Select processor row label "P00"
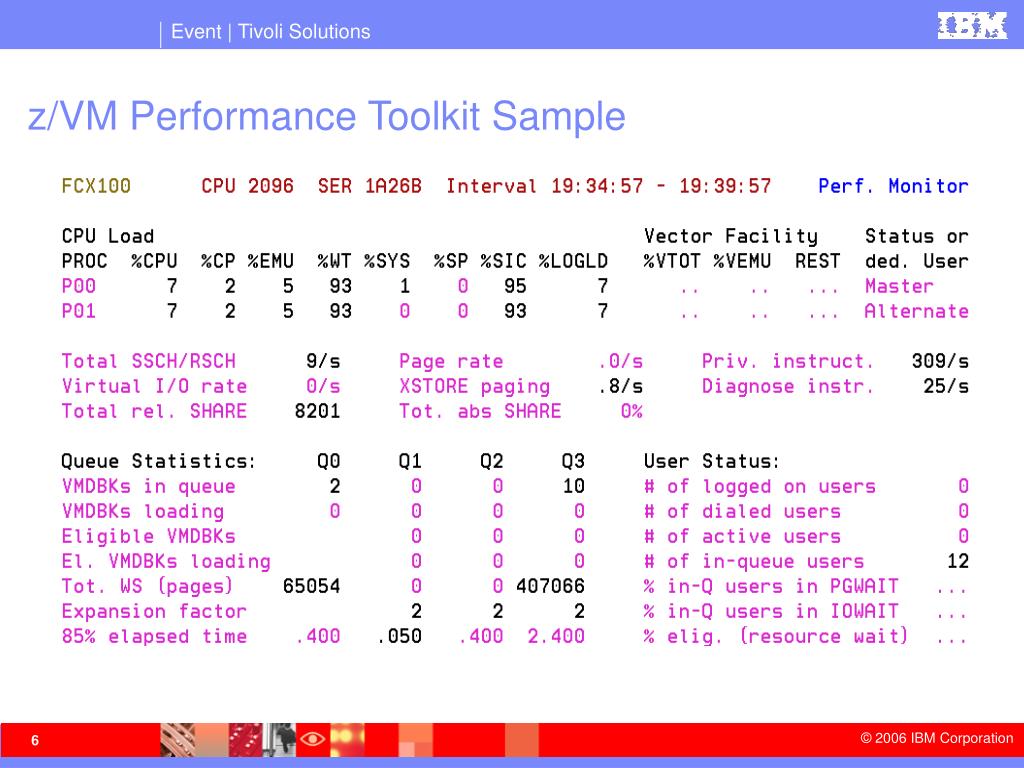Image resolution: width=1024 pixels, height=768 pixels. (x=78, y=286)
